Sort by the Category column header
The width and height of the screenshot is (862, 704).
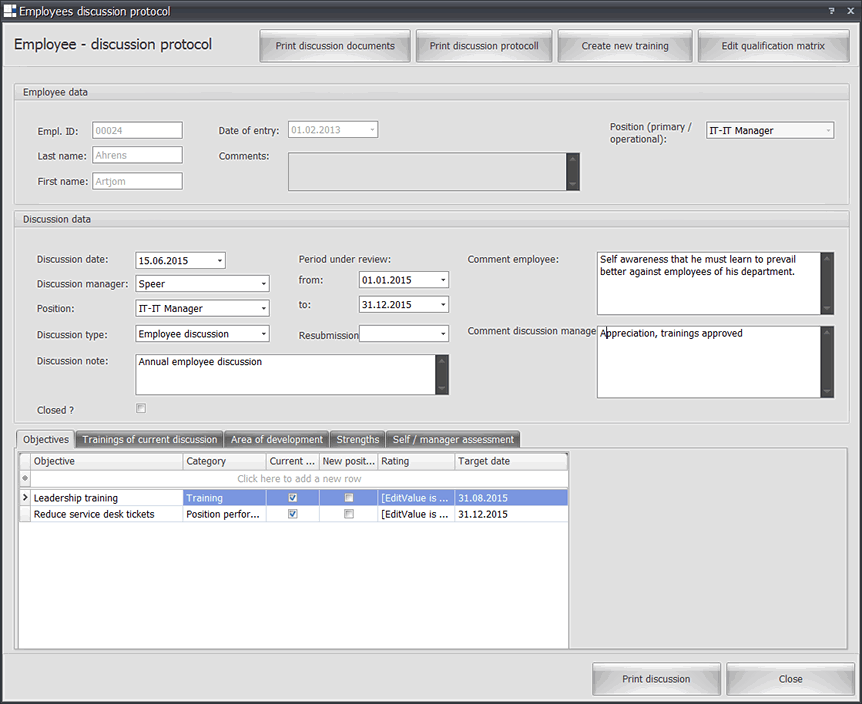[224, 462]
